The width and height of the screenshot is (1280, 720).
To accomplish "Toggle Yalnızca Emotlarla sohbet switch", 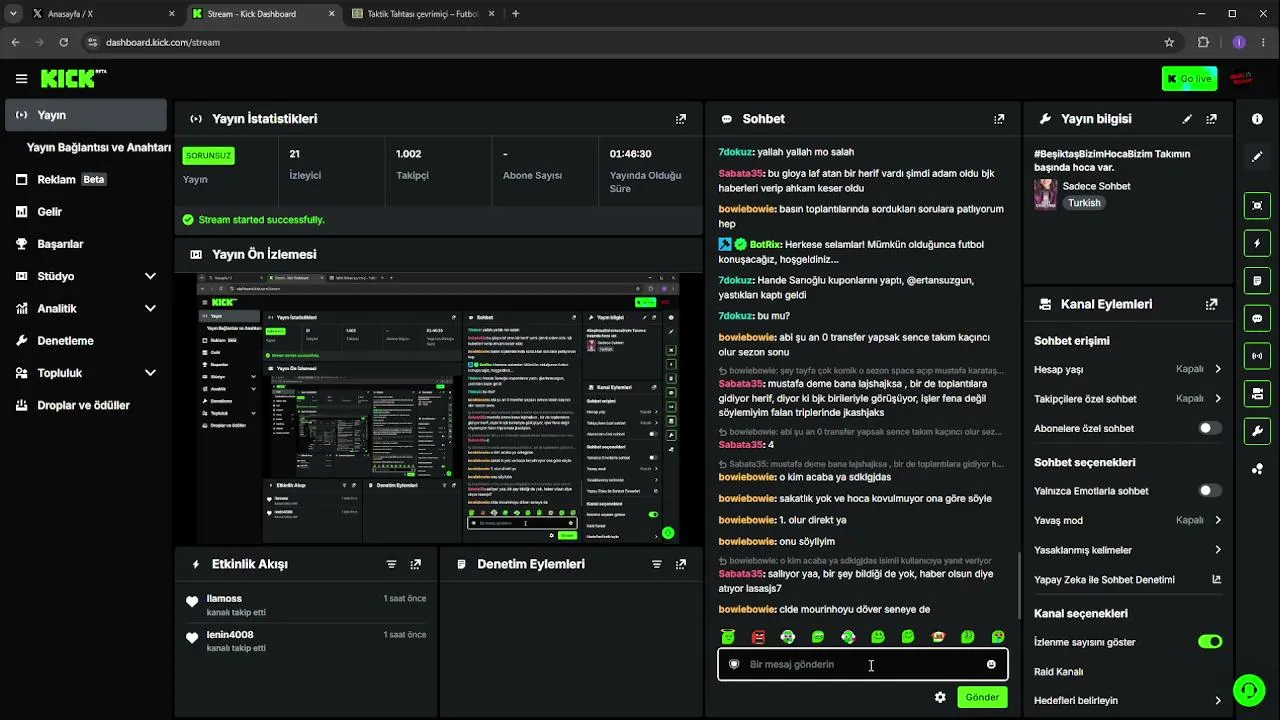I will pyautogui.click(x=1210, y=491).
